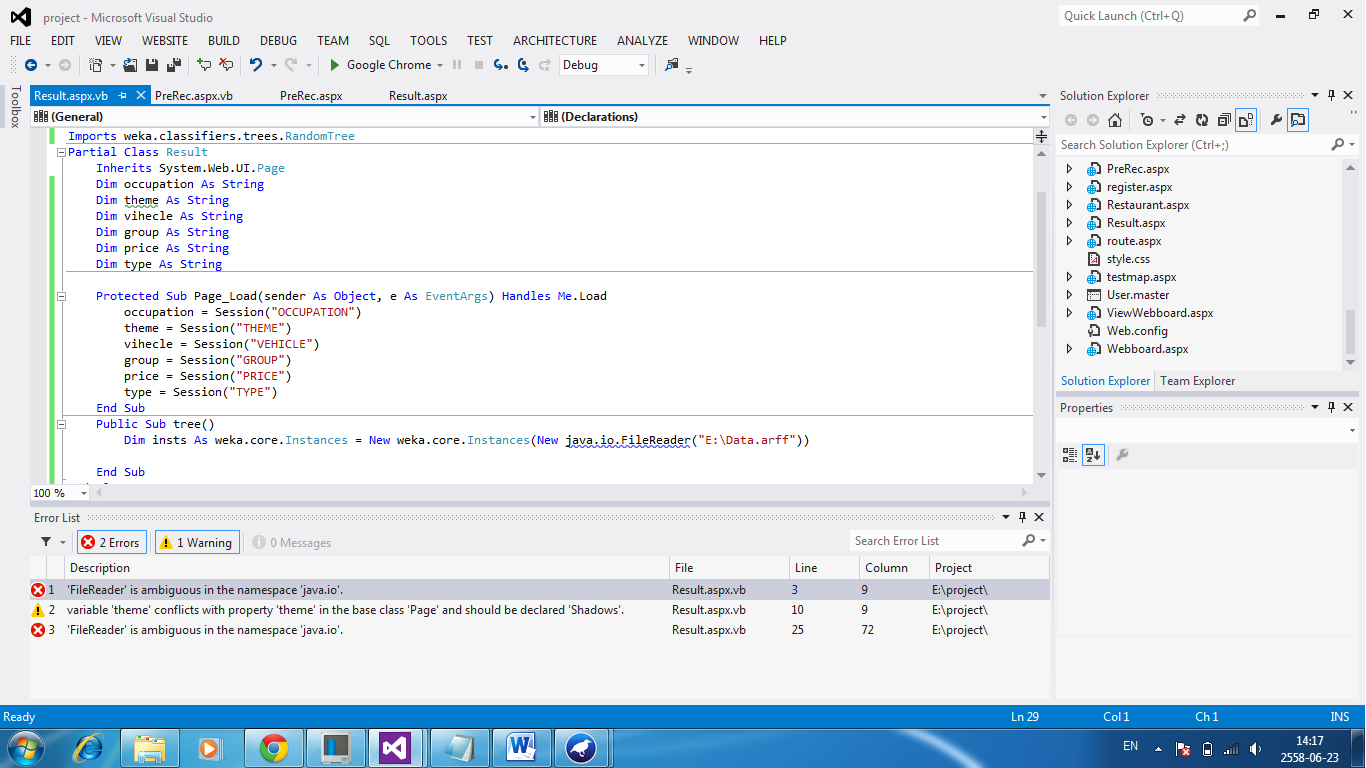Pin the Solution Explorer panel
Screen dimensions: 1366x768
click(x=1331, y=96)
